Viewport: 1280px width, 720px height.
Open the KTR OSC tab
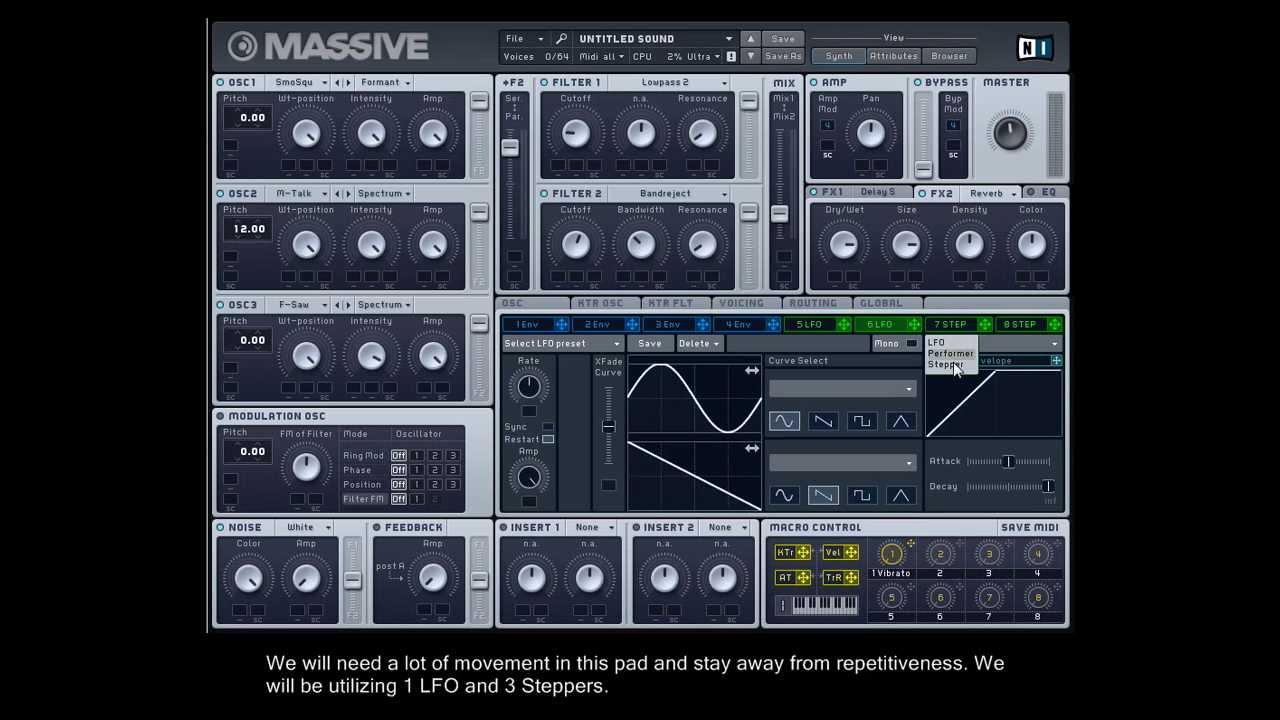600,303
